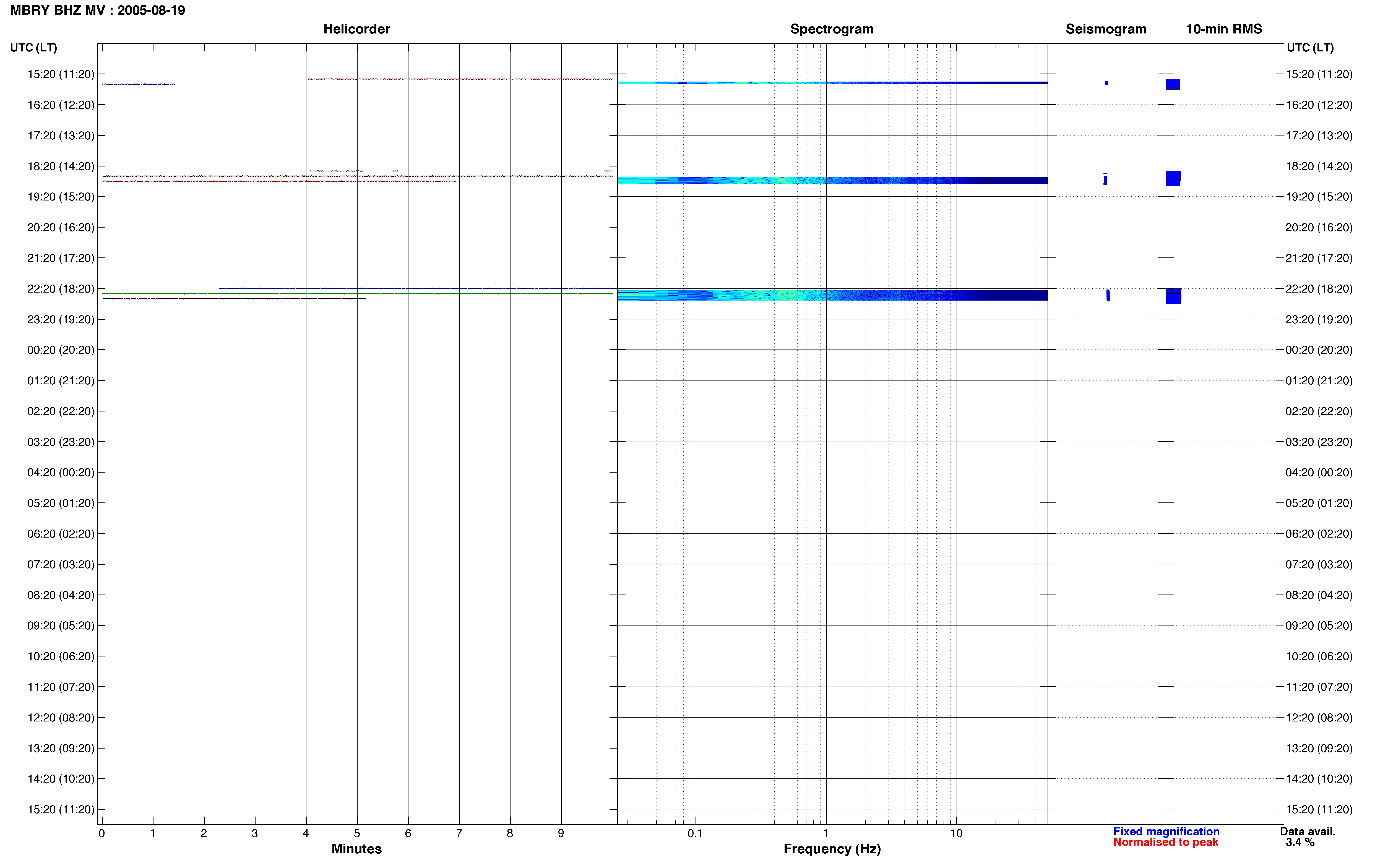This screenshot has height=868, width=1388.
Task: Click left axis label '10:20 (06:20)'
Action: pyautogui.click(x=61, y=656)
